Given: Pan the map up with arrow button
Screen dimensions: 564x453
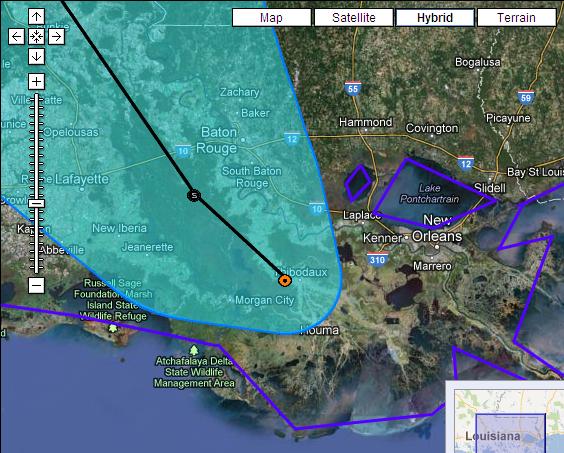Looking at the screenshot, I should pos(36,17).
